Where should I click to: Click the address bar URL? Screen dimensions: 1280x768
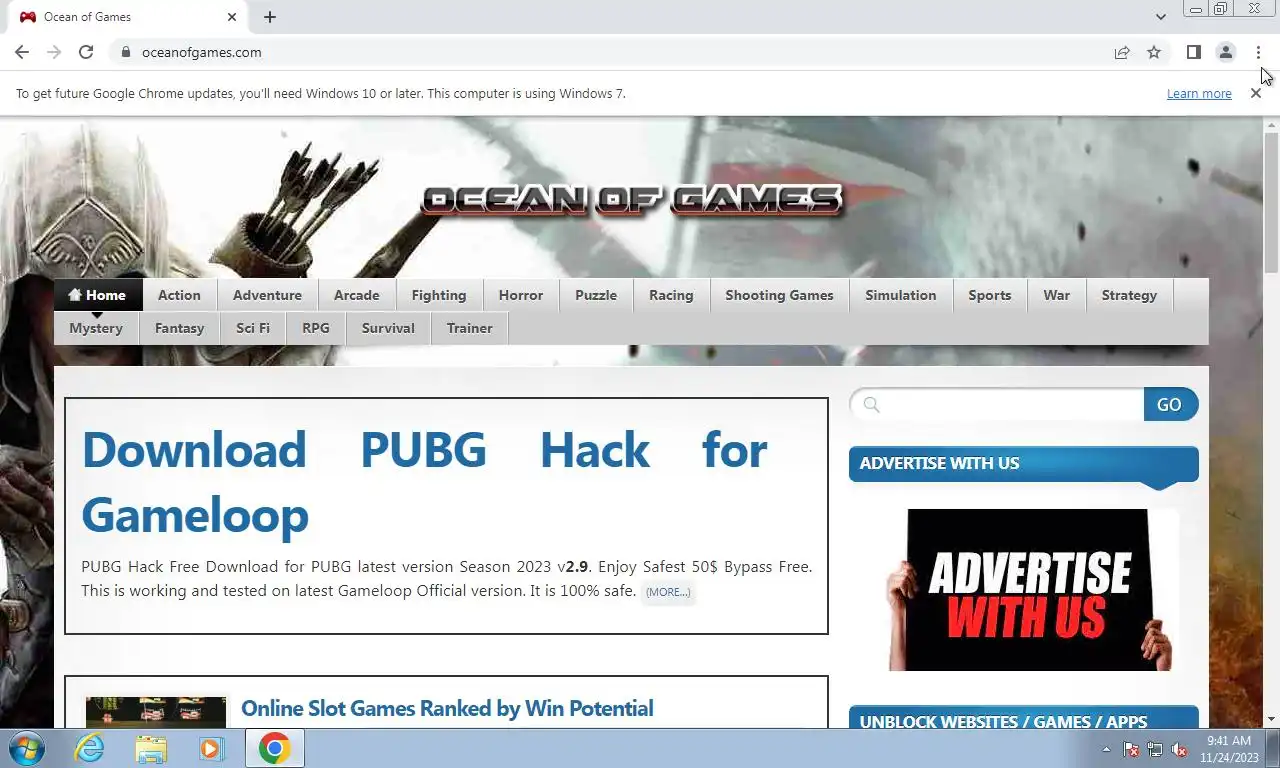click(x=202, y=52)
